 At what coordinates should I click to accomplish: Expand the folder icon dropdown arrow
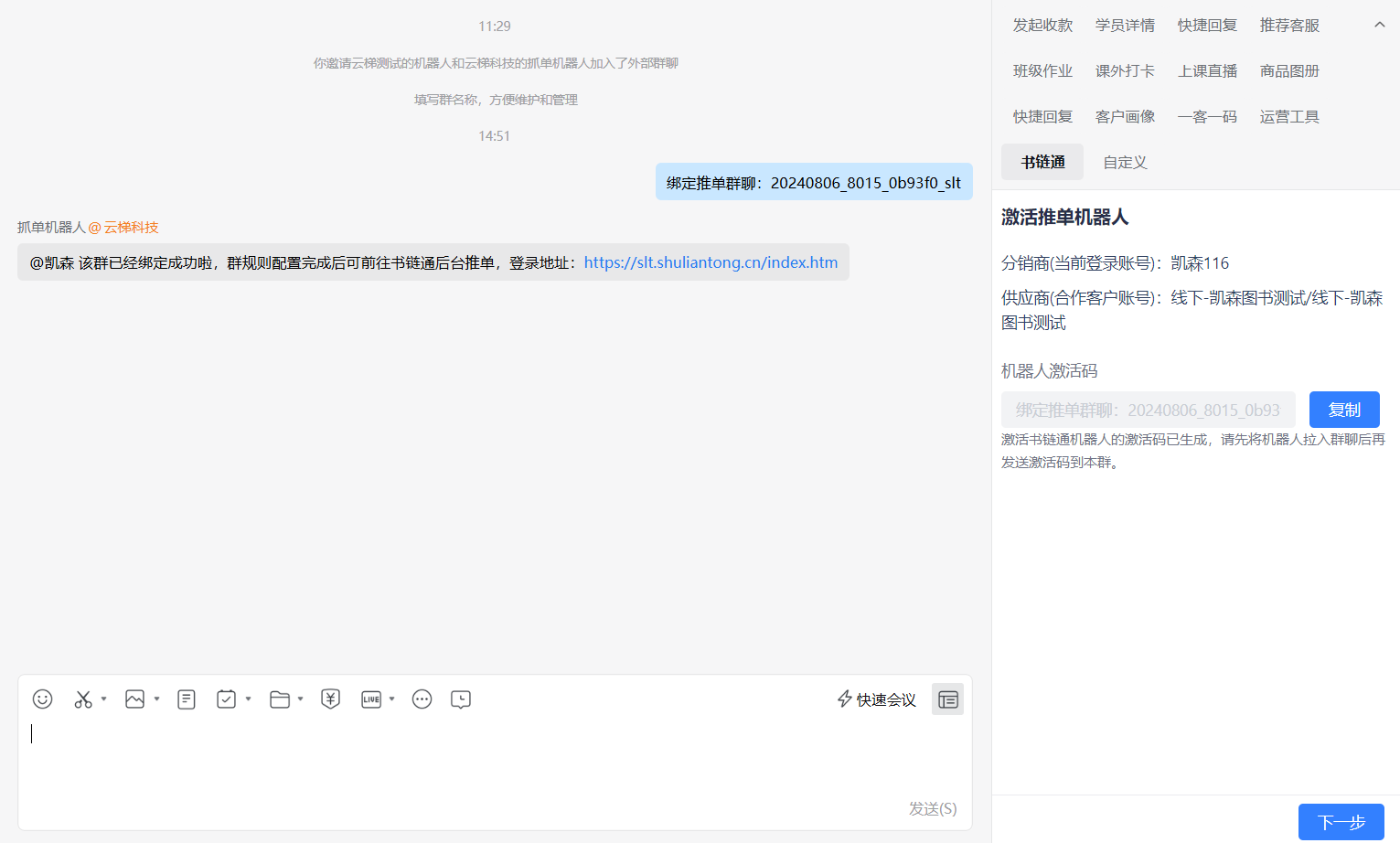pos(300,699)
